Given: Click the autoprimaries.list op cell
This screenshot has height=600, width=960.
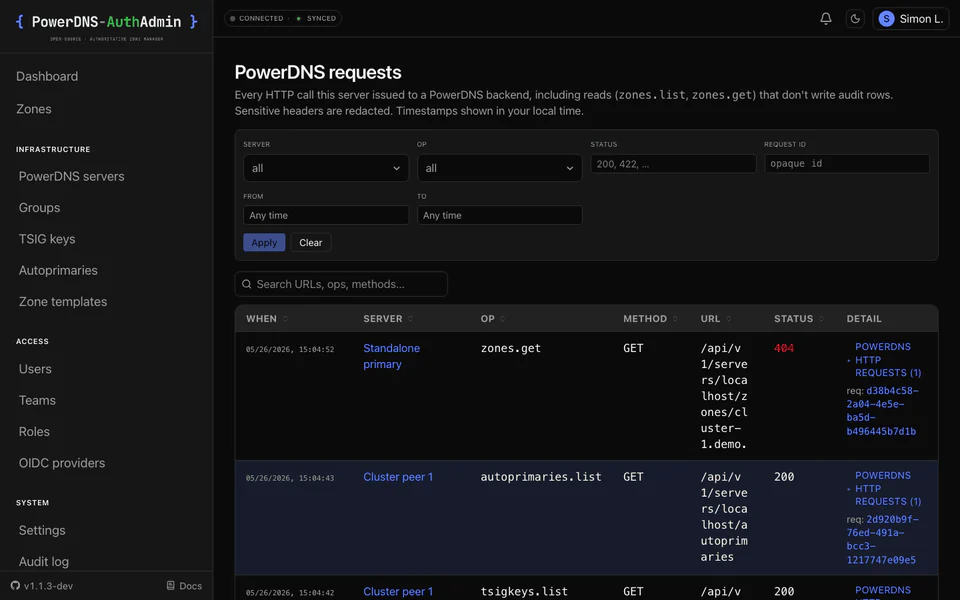Looking at the screenshot, I should pyautogui.click(x=541, y=477).
